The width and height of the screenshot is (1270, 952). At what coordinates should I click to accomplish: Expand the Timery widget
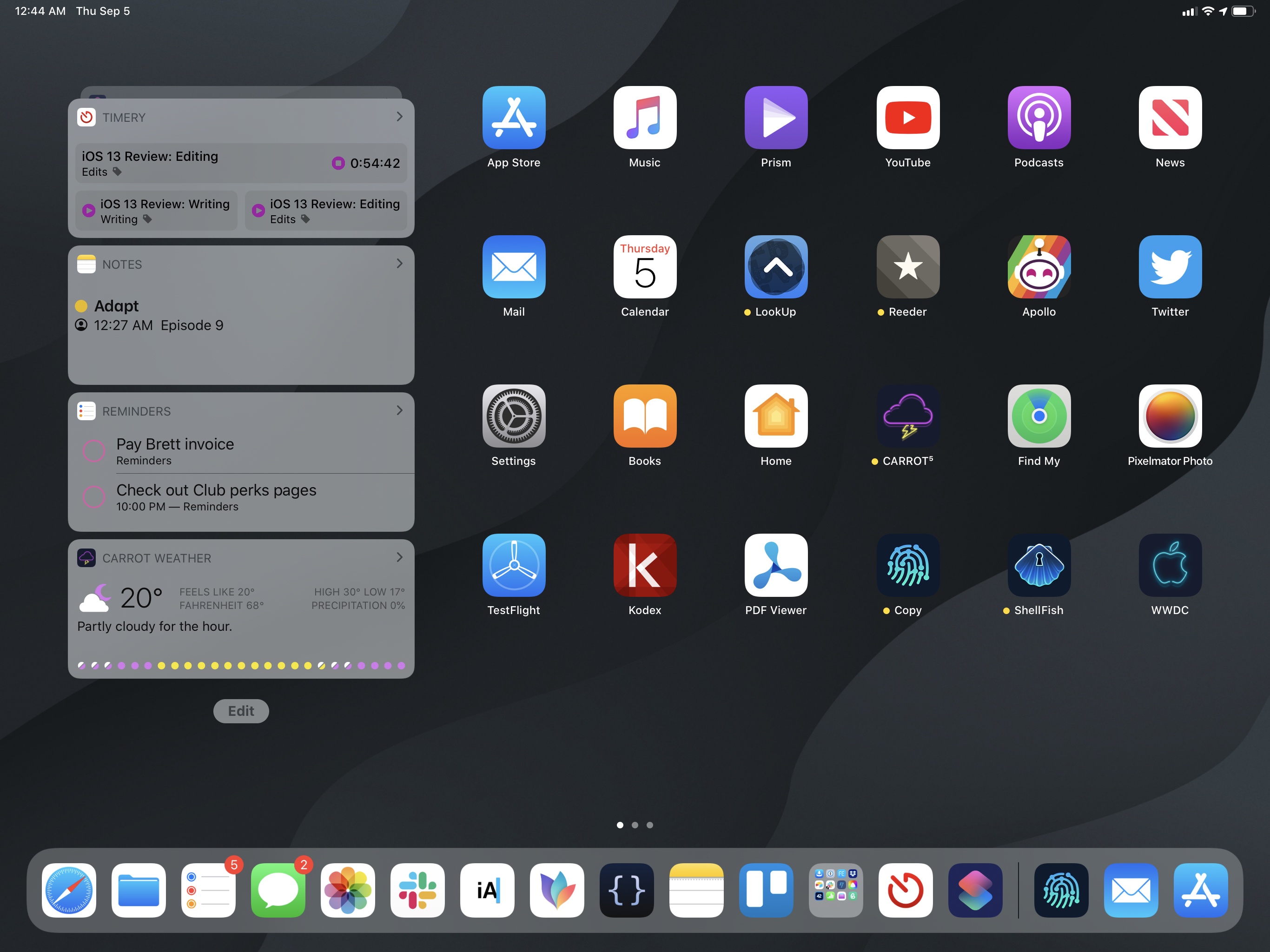[x=400, y=117]
